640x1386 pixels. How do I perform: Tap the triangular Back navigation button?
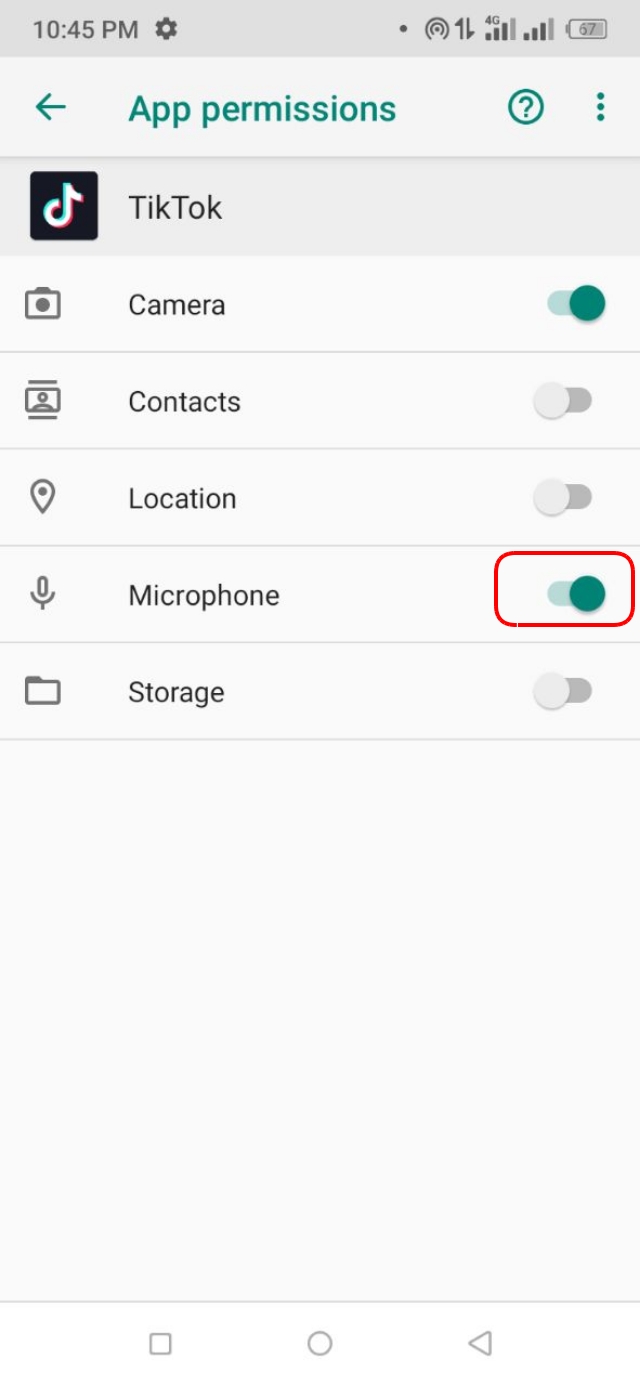480,1344
